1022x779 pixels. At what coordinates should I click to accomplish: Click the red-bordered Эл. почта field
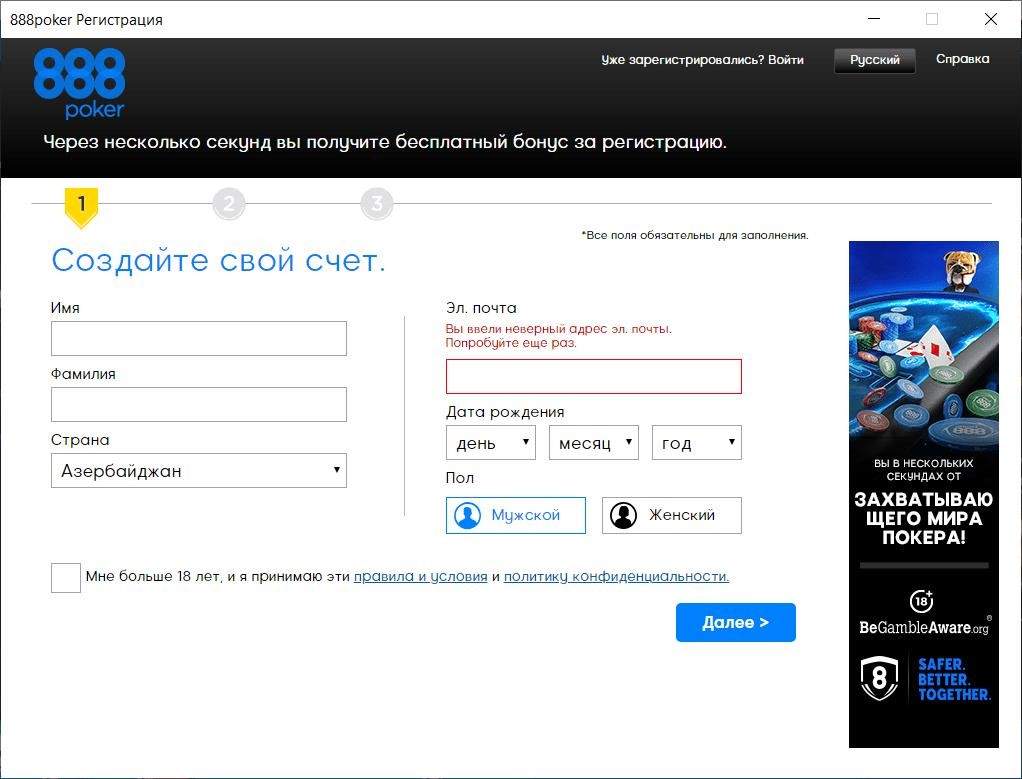tap(594, 376)
